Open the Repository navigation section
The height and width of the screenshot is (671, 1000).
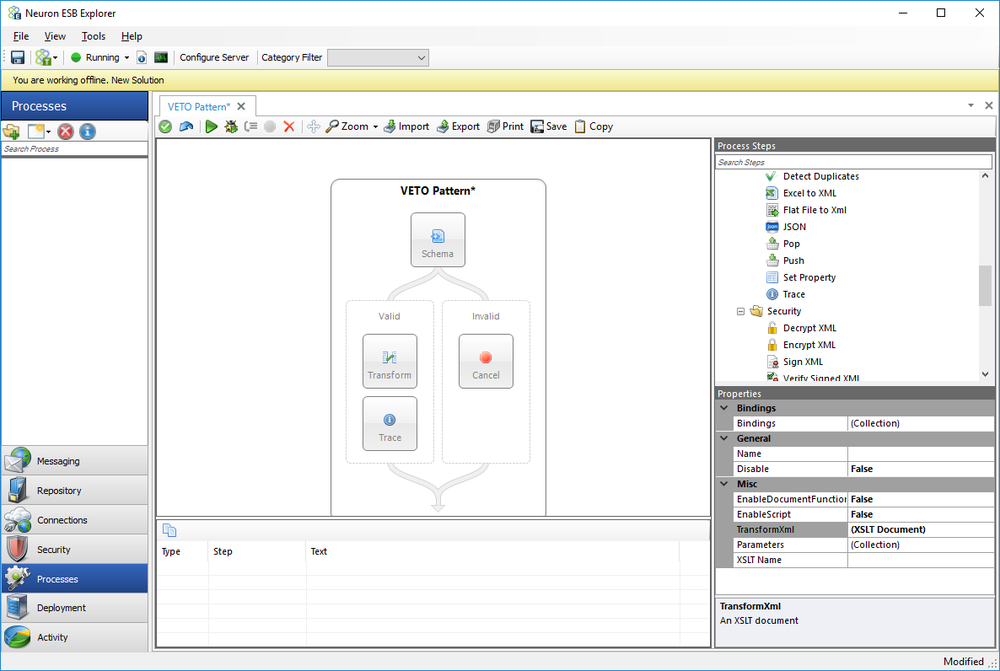tap(75, 490)
